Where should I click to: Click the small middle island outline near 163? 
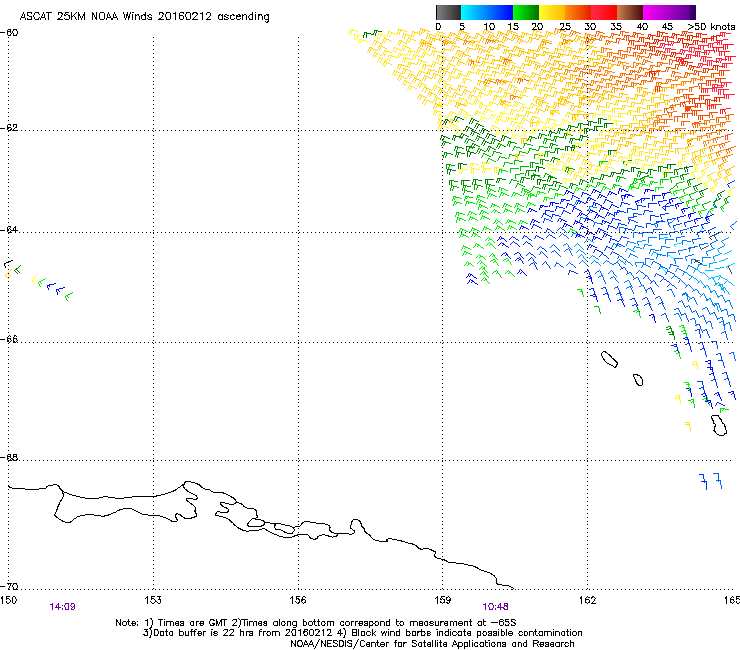pyautogui.click(x=638, y=380)
